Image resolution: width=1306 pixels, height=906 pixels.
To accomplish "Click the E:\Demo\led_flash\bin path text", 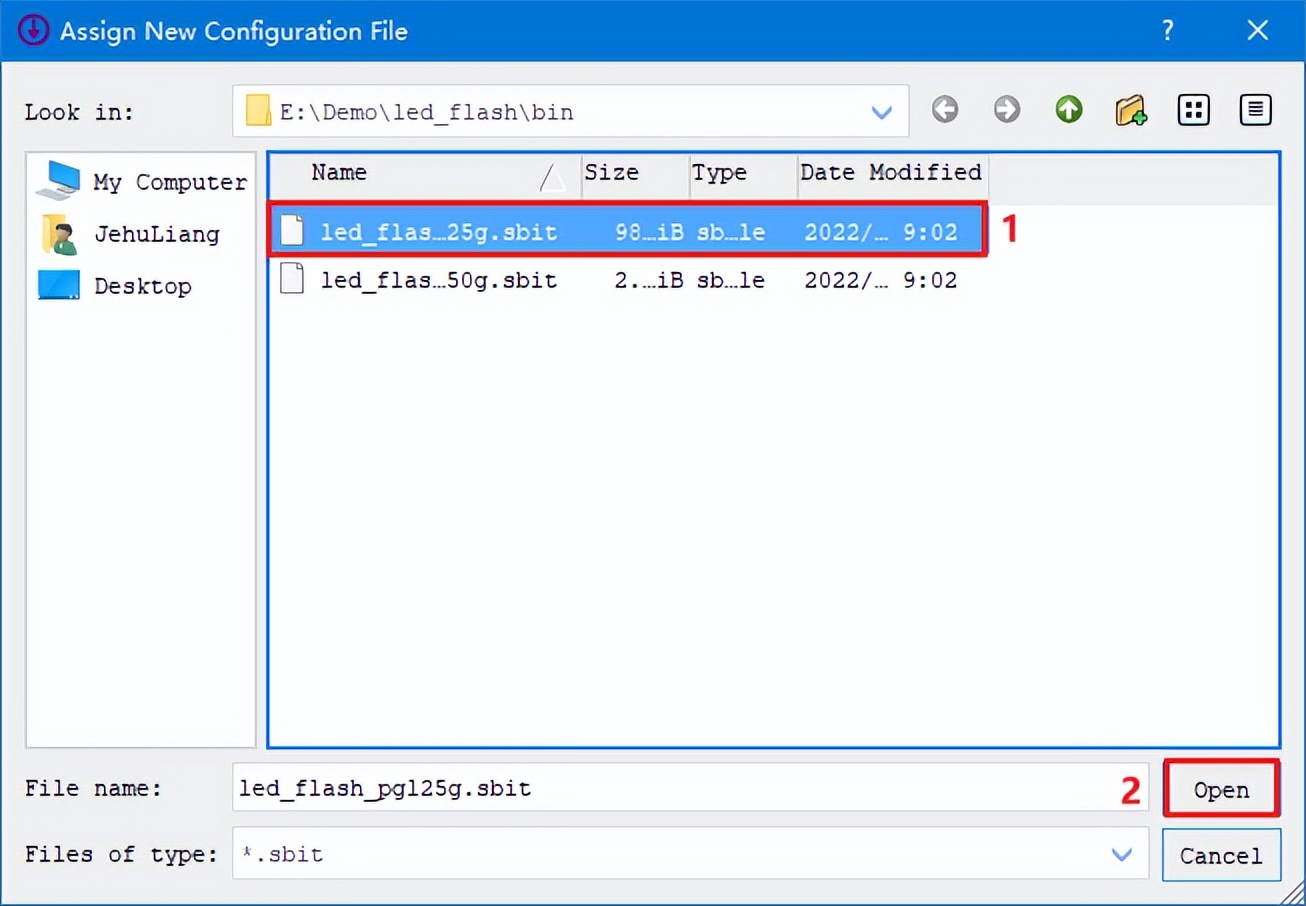I will click(x=427, y=112).
